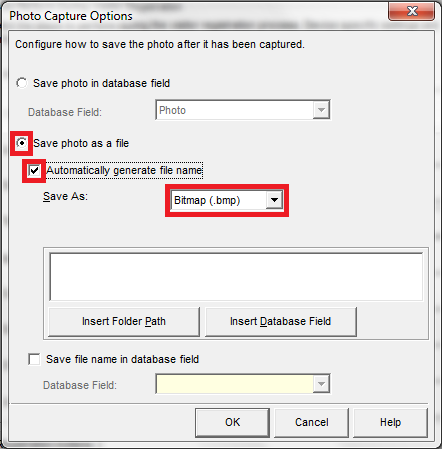Click the Insert Database Field button
Screen dimensions: 442x449
(280, 321)
